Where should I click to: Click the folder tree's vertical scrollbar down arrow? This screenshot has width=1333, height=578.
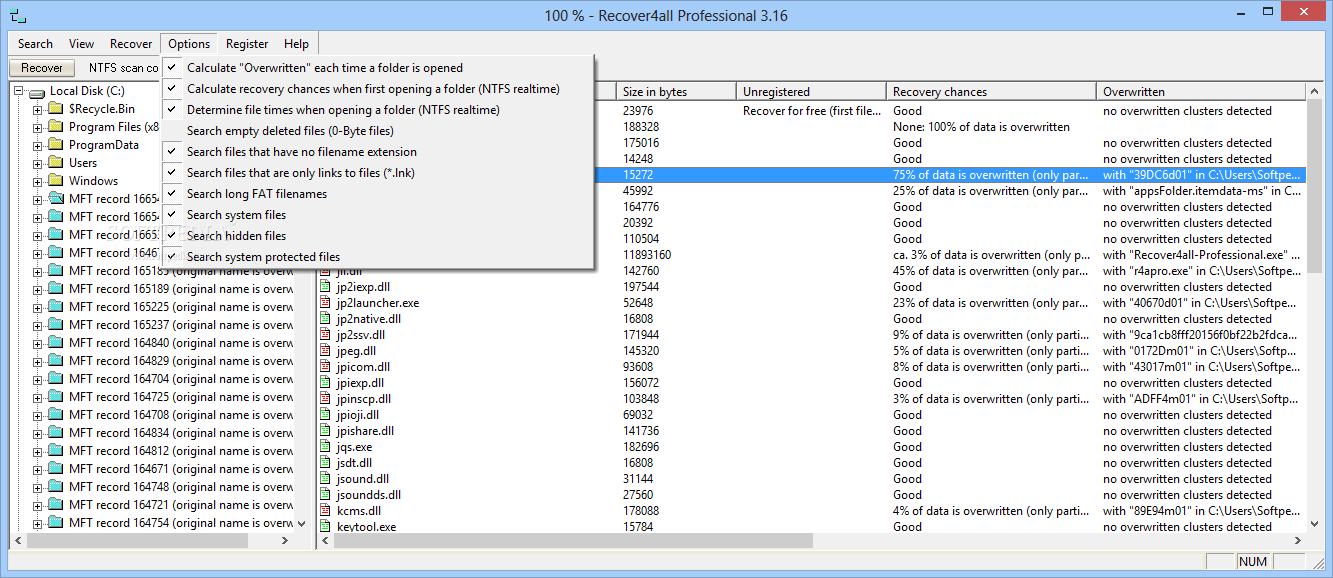302,523
